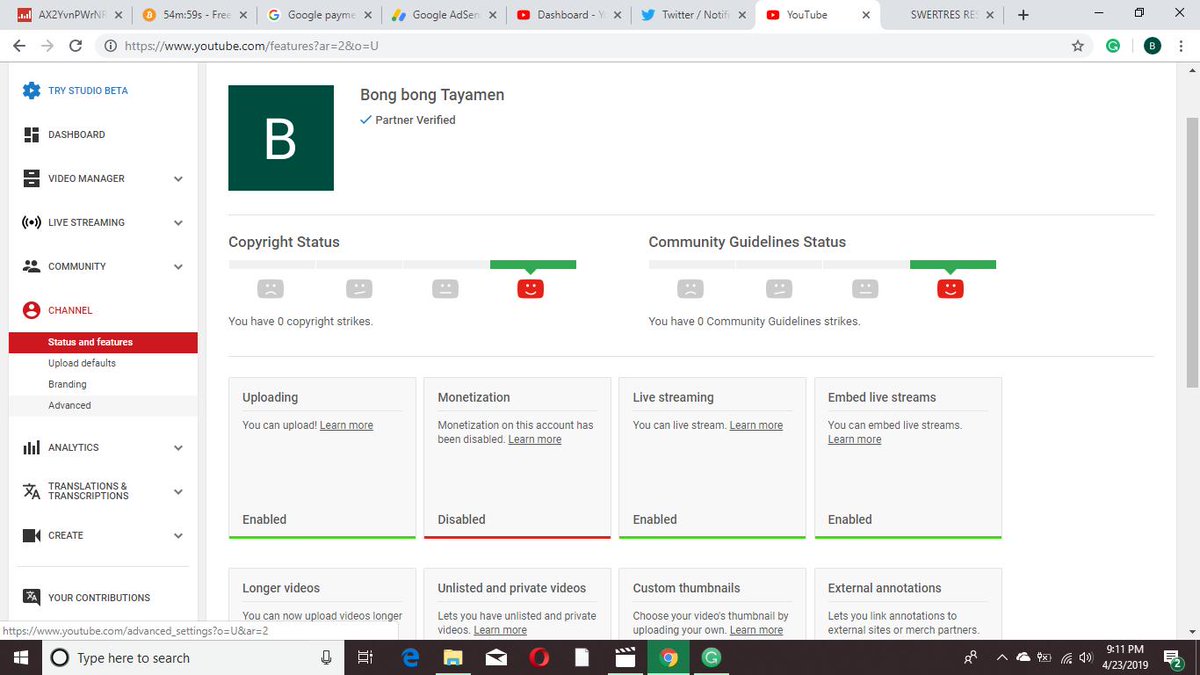This screenshot has width=1200, height=675.
Task: Bookmark this page with the star icon
Action: (1077, 46)
